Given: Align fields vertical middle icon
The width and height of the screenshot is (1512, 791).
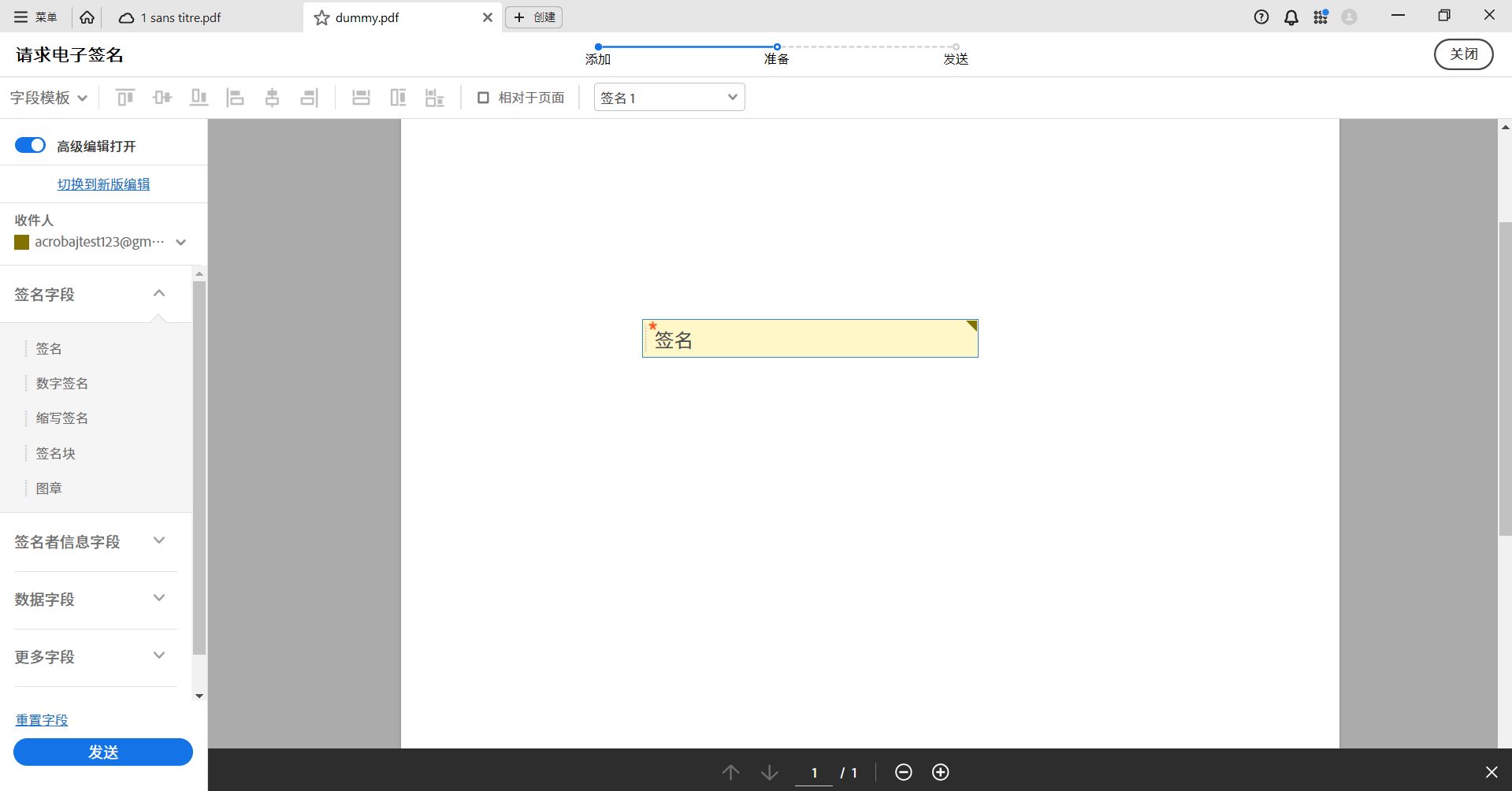Looking at the screenshot, I should (162, 98).
